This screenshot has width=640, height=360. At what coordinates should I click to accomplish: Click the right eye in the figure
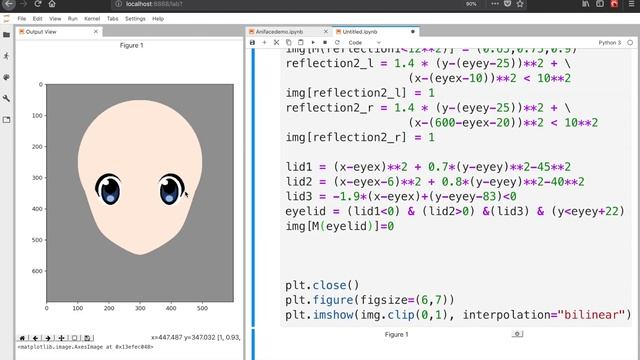coord(171,189)
